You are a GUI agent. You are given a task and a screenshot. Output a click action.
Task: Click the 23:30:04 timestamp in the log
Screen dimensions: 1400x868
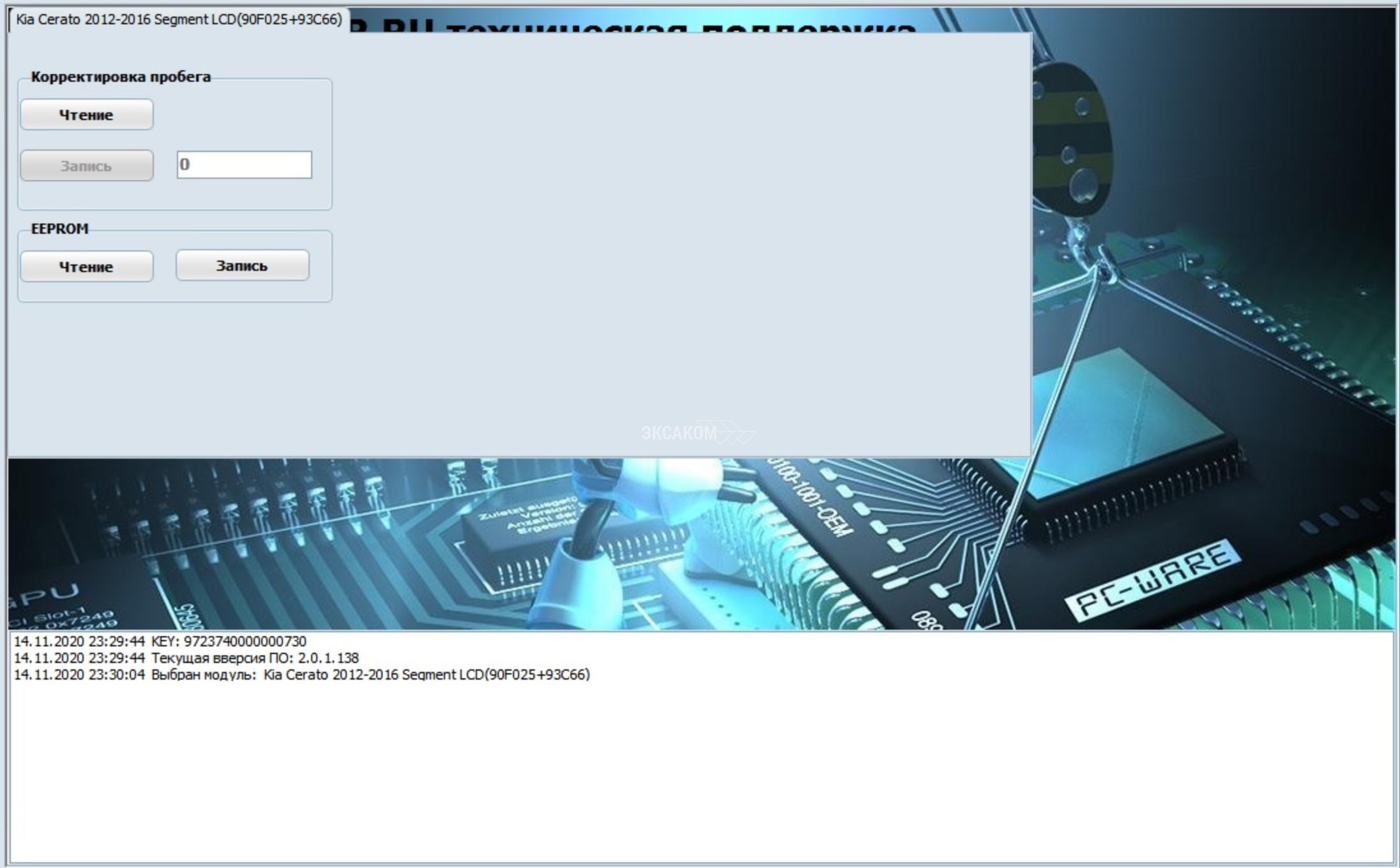coord(116,674)
